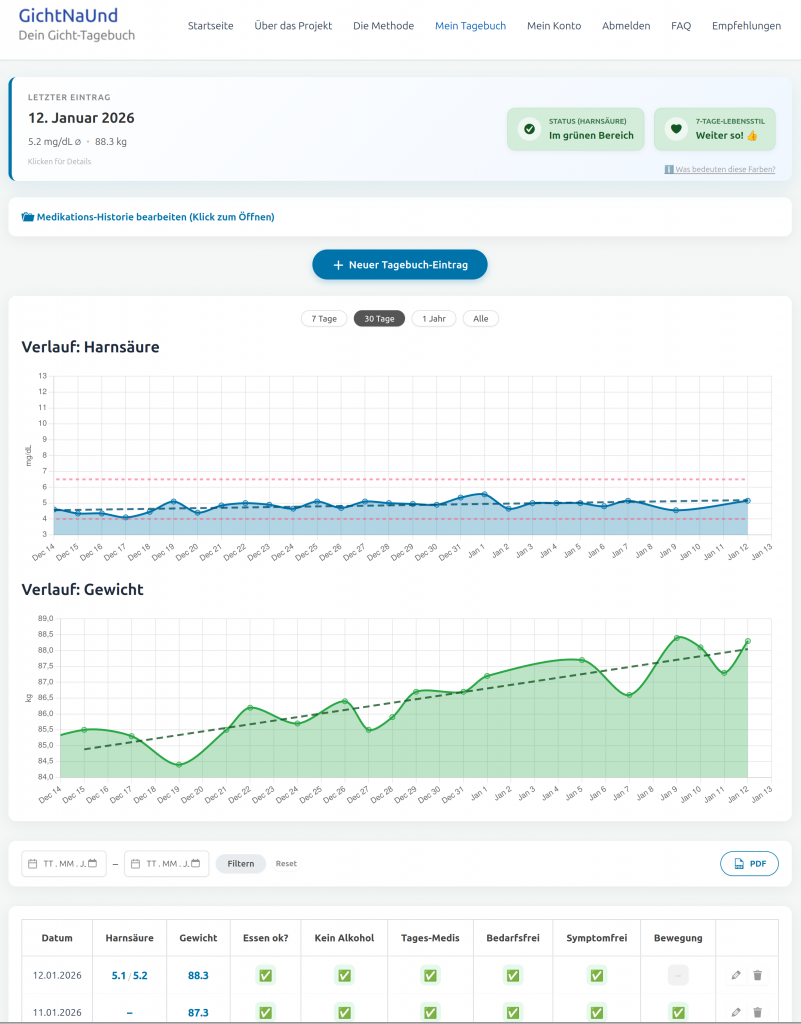This screenshot has width=801, height=1024.
Task: Open the FAQ menu item
Action: coord(680,26)
